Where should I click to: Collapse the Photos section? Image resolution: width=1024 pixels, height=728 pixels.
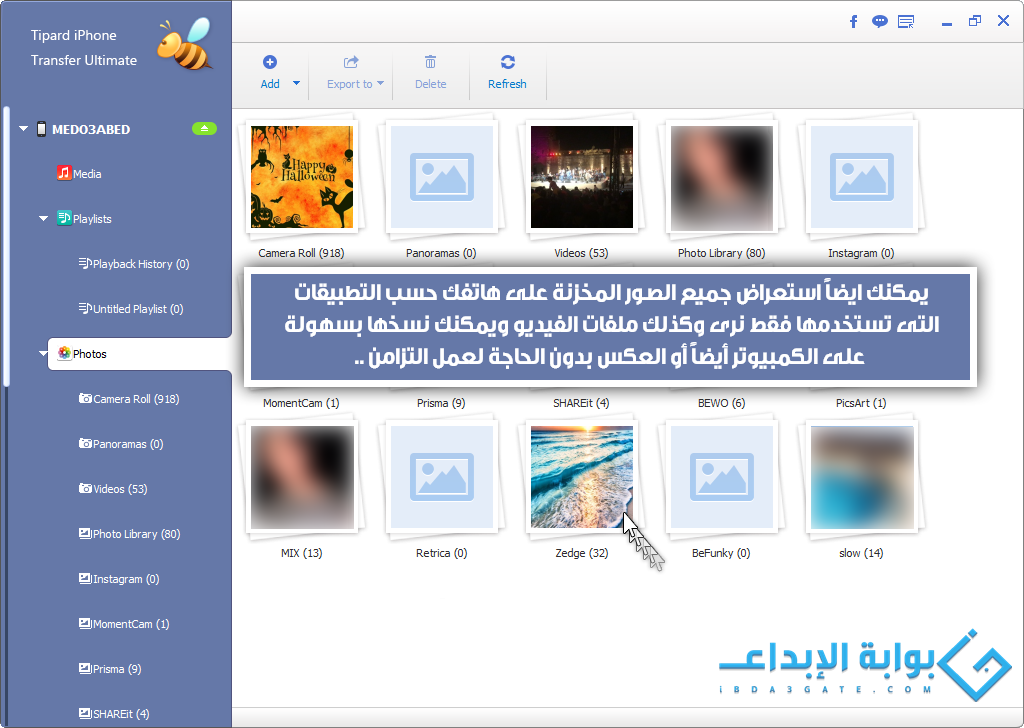pyautogui.click(x=43, y=354)
